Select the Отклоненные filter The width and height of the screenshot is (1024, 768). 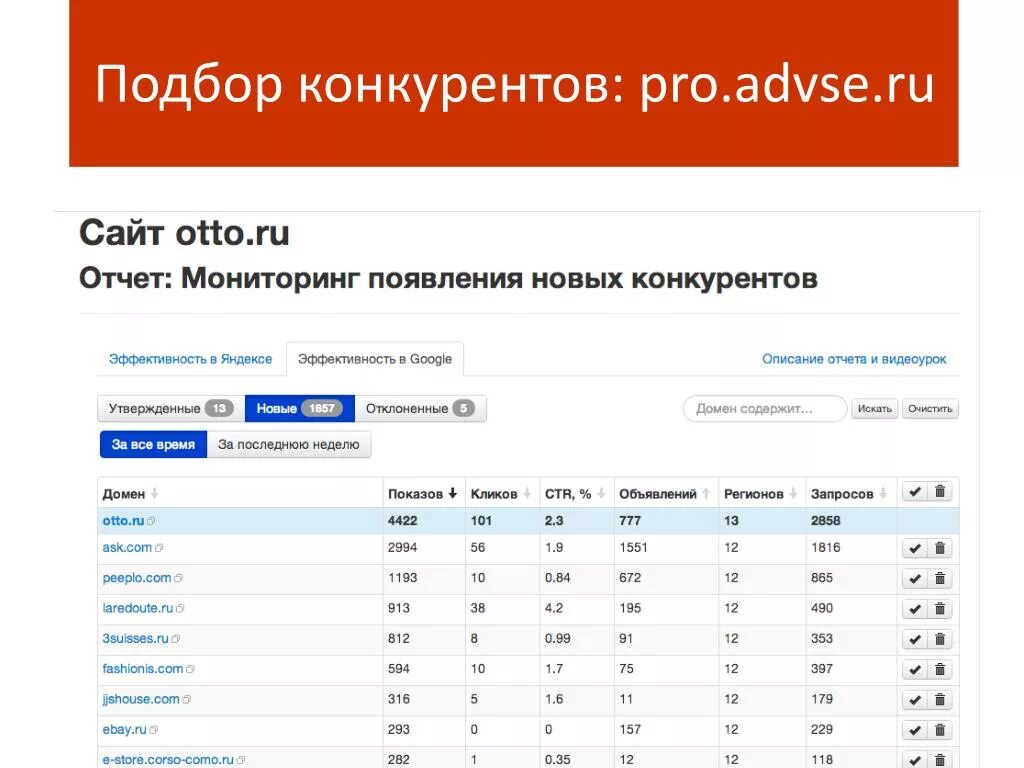(420, 409)
